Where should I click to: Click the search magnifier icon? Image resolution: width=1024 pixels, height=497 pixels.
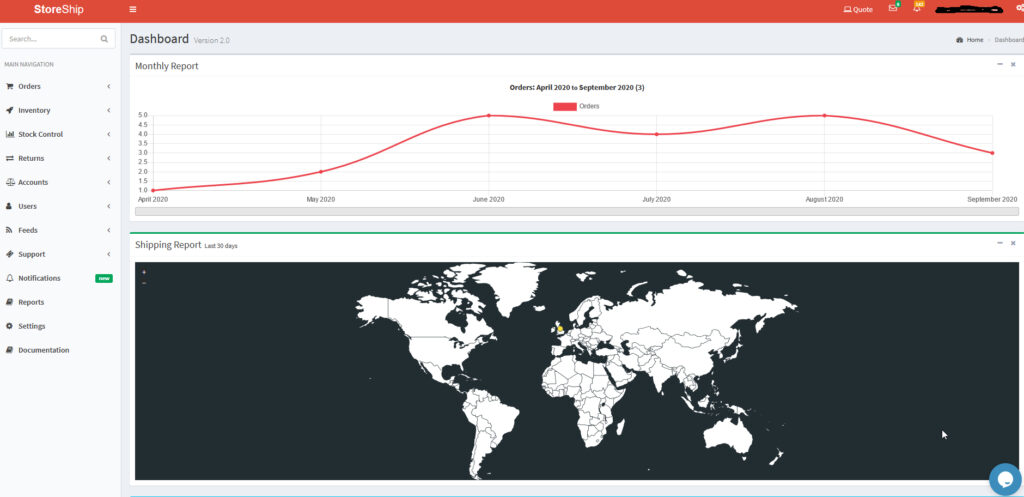point(104,39)
